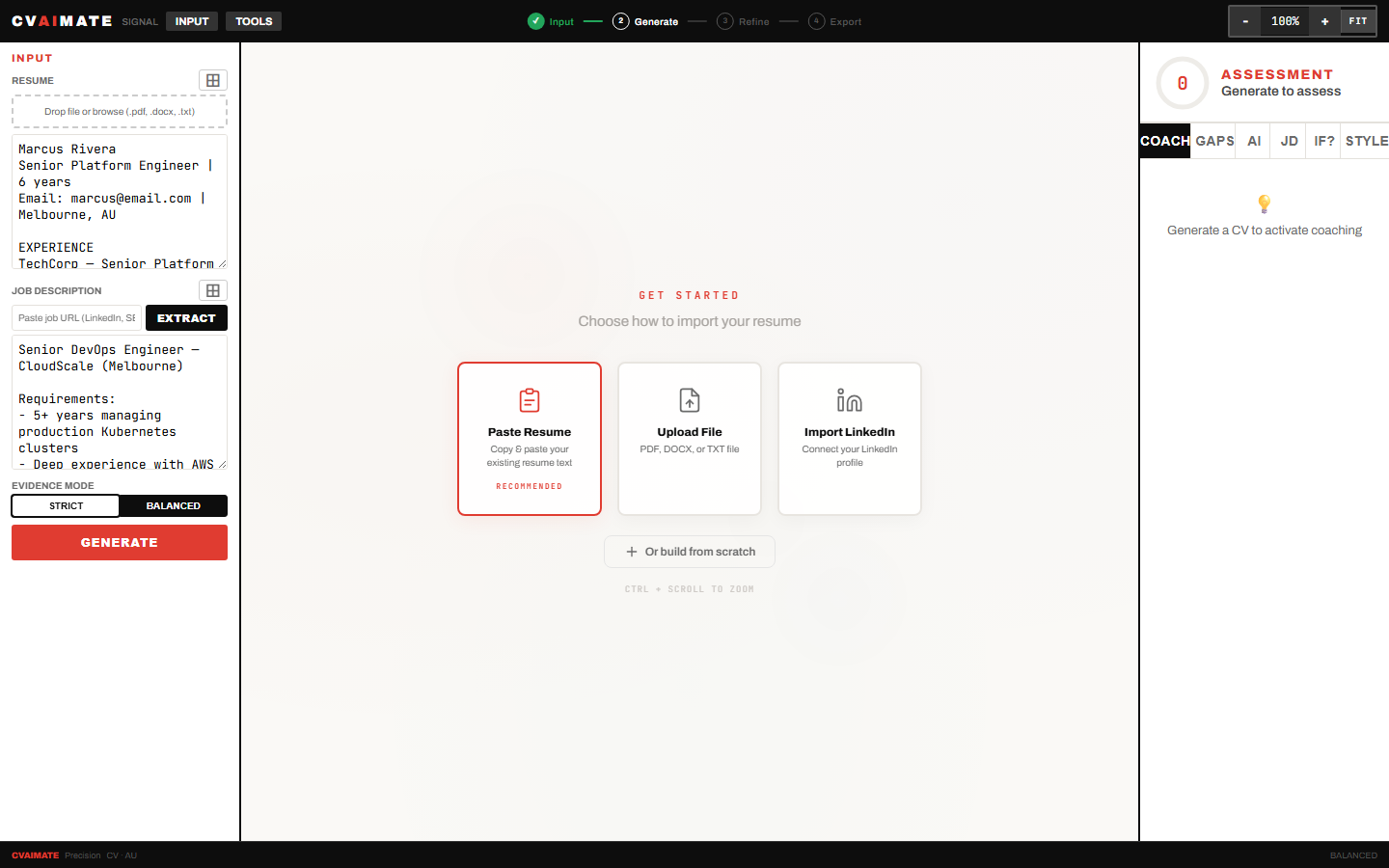
Task: Click the zoom out minus button
Action: point(1245,21)
